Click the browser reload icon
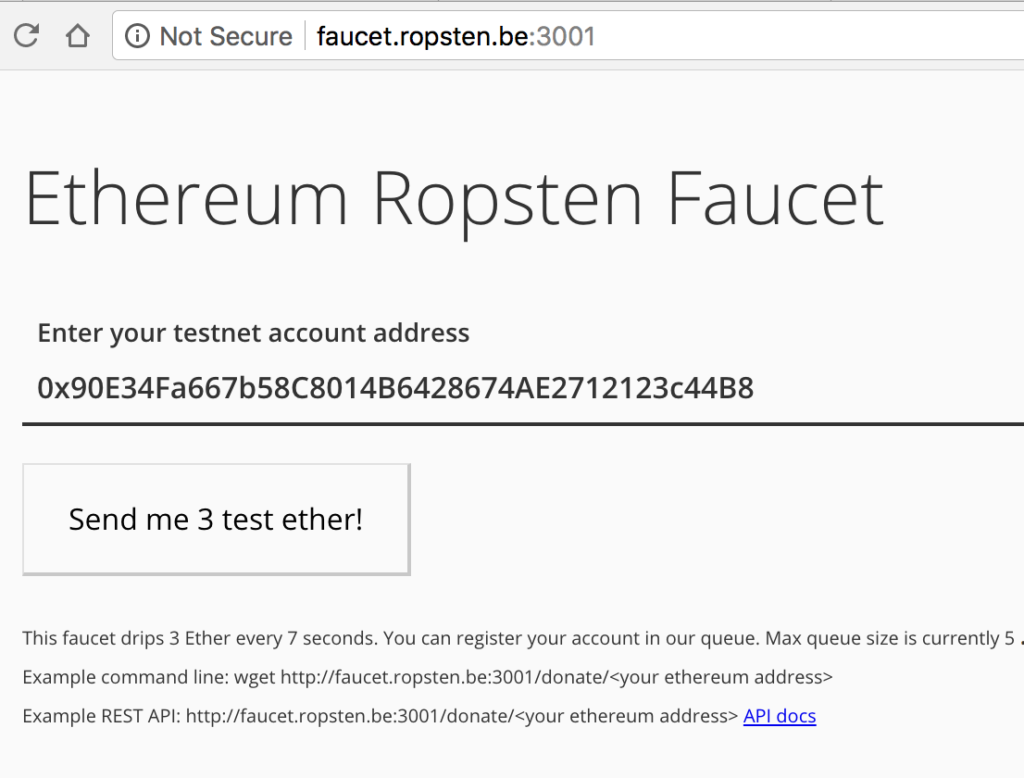 [x=26, y=37]
